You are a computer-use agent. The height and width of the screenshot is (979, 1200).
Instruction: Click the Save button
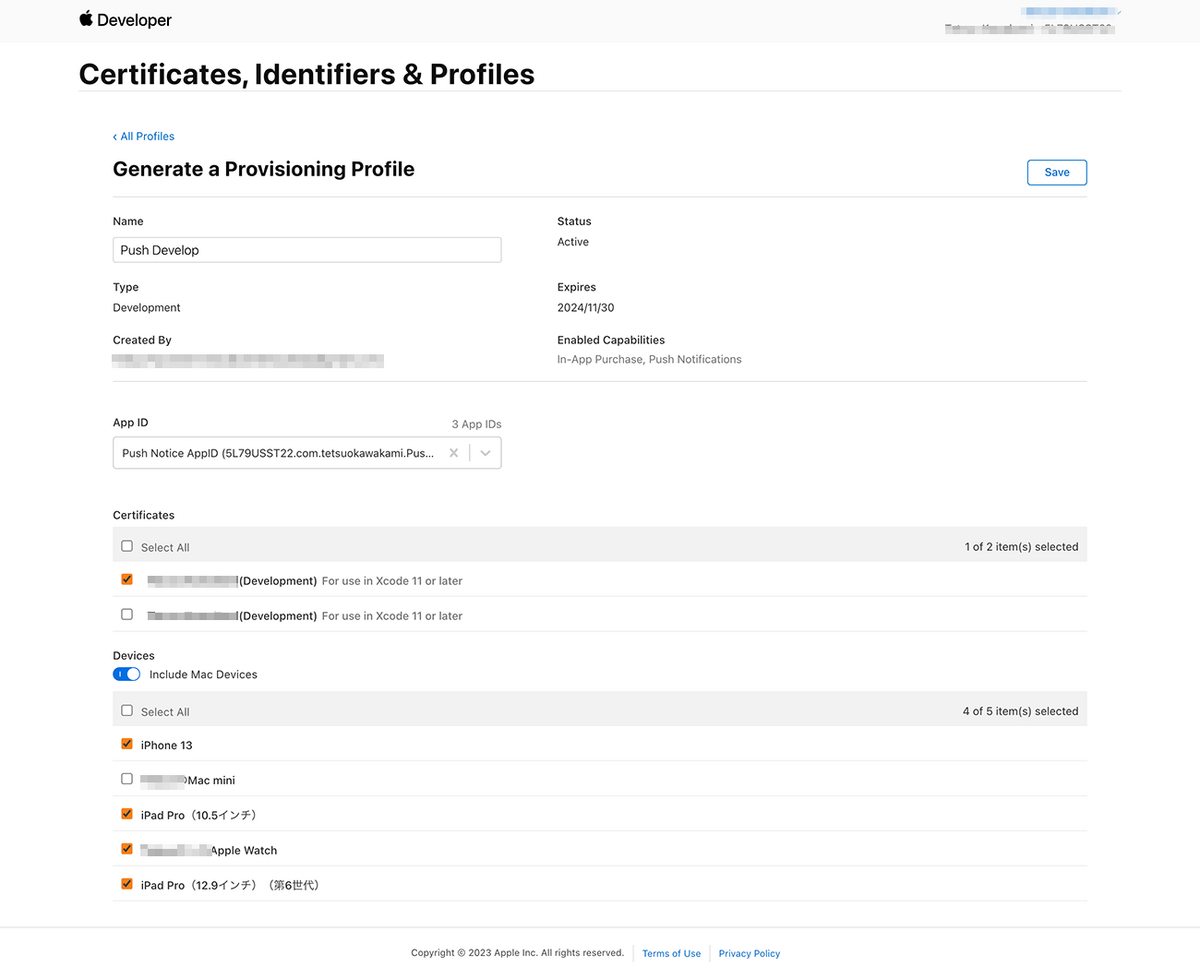point(1056,172)
